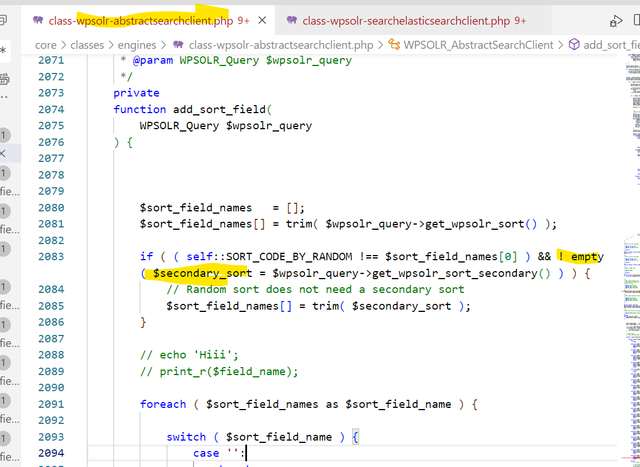Image resolution: width=640 pixels, height=467 pixels.
Task: Click line number 2083
Action: pos(51,256)
